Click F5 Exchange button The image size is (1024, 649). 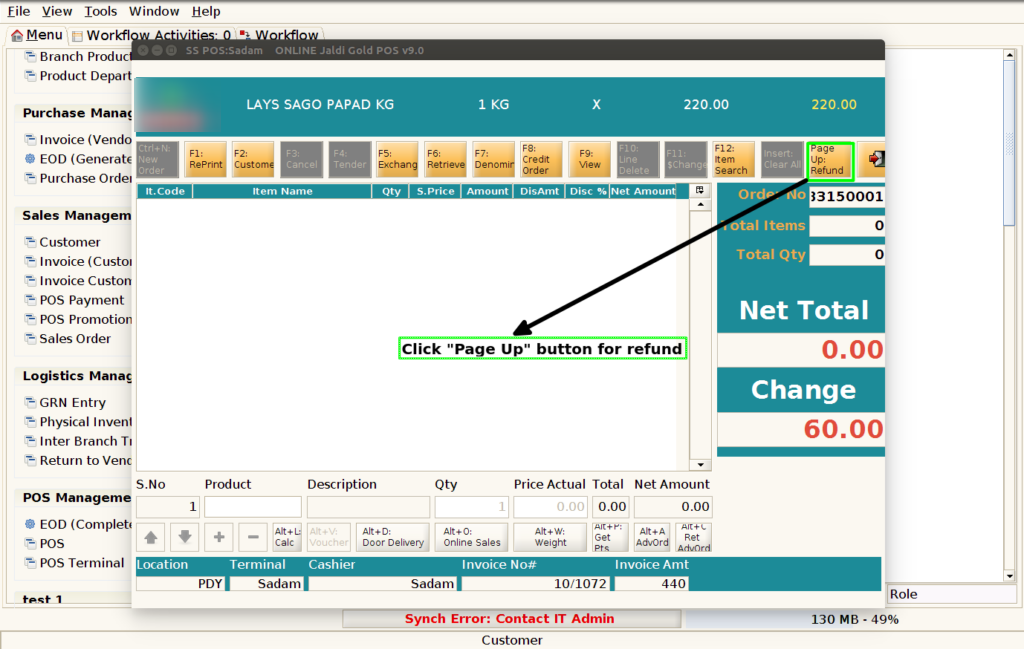(x=397, y=159)
